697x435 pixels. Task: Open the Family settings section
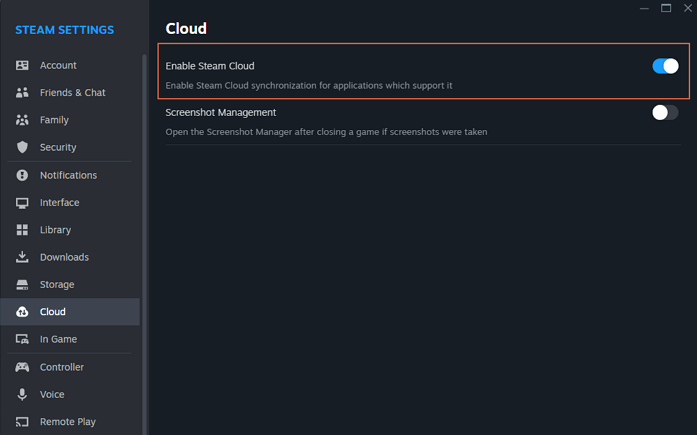pyautogui.click(x=54, y=120)
